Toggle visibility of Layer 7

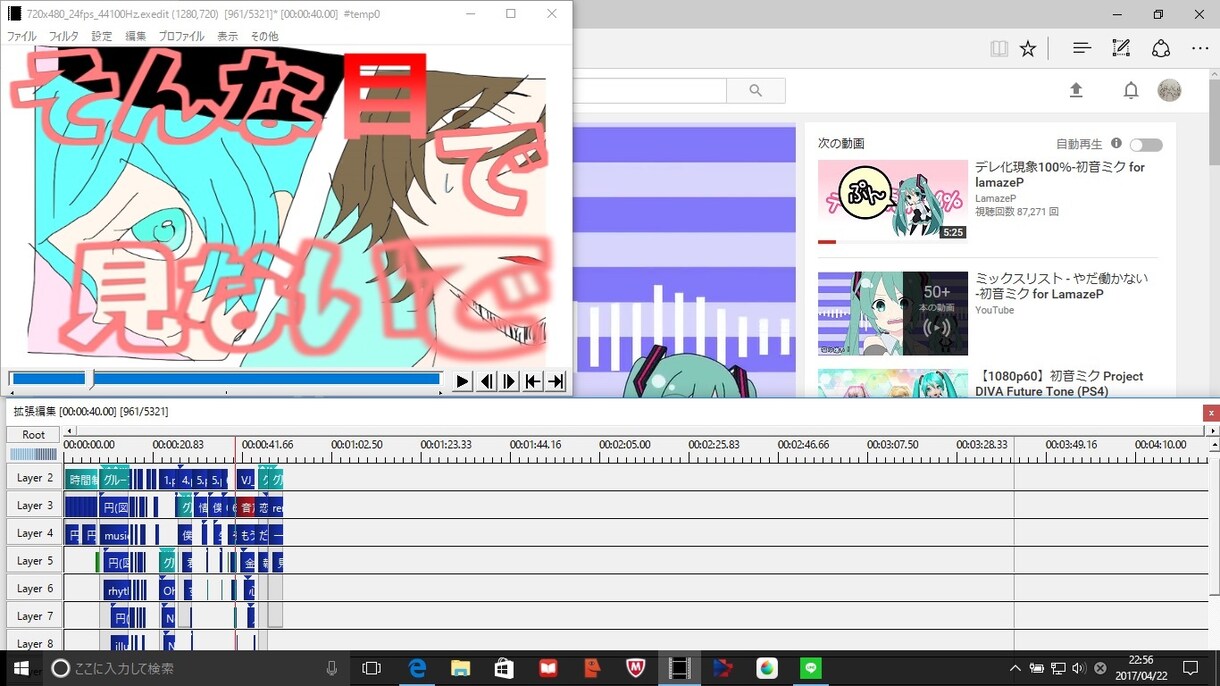pos(35,616)
